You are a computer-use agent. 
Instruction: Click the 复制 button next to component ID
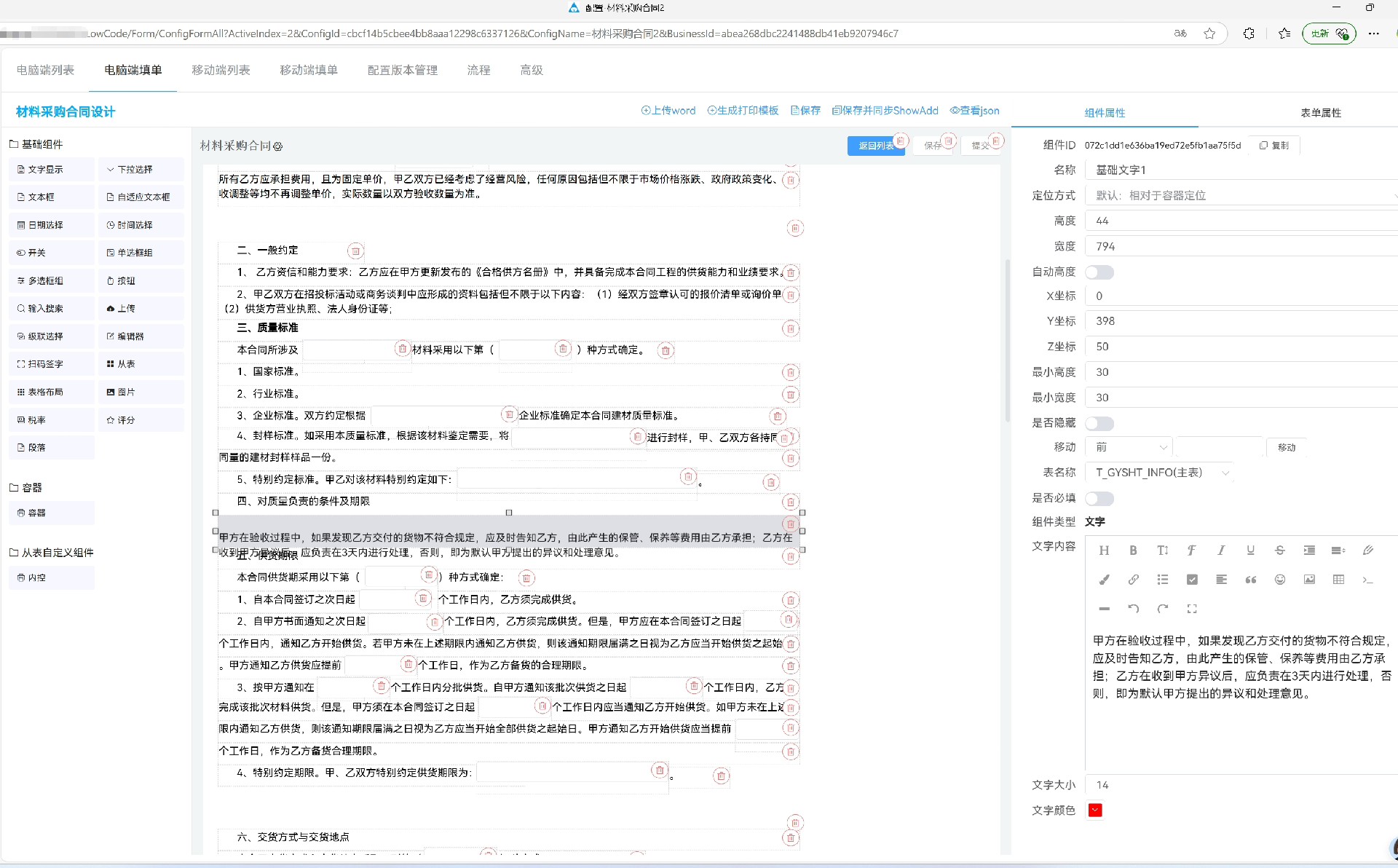(1274, 146)
